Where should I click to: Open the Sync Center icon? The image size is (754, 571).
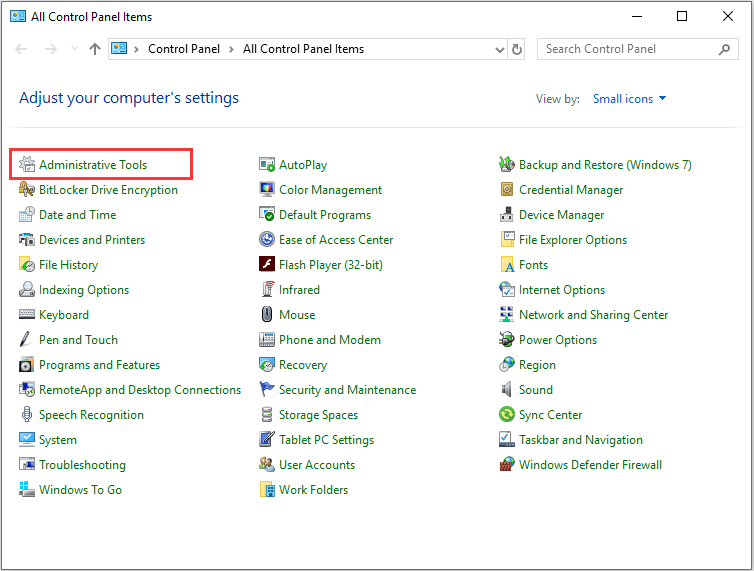point(507,415)
